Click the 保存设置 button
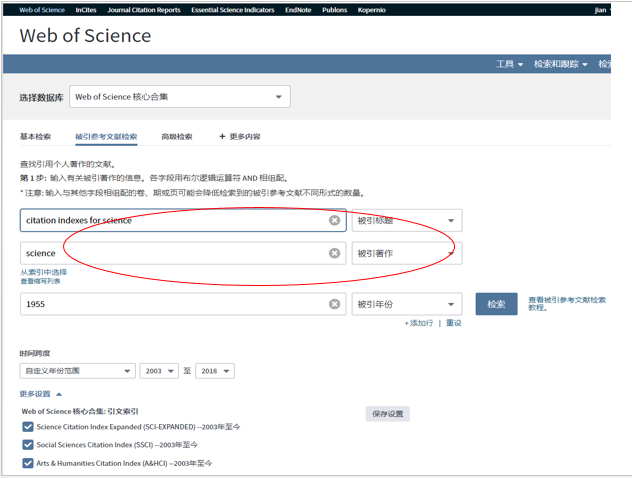 click(388, 414)
